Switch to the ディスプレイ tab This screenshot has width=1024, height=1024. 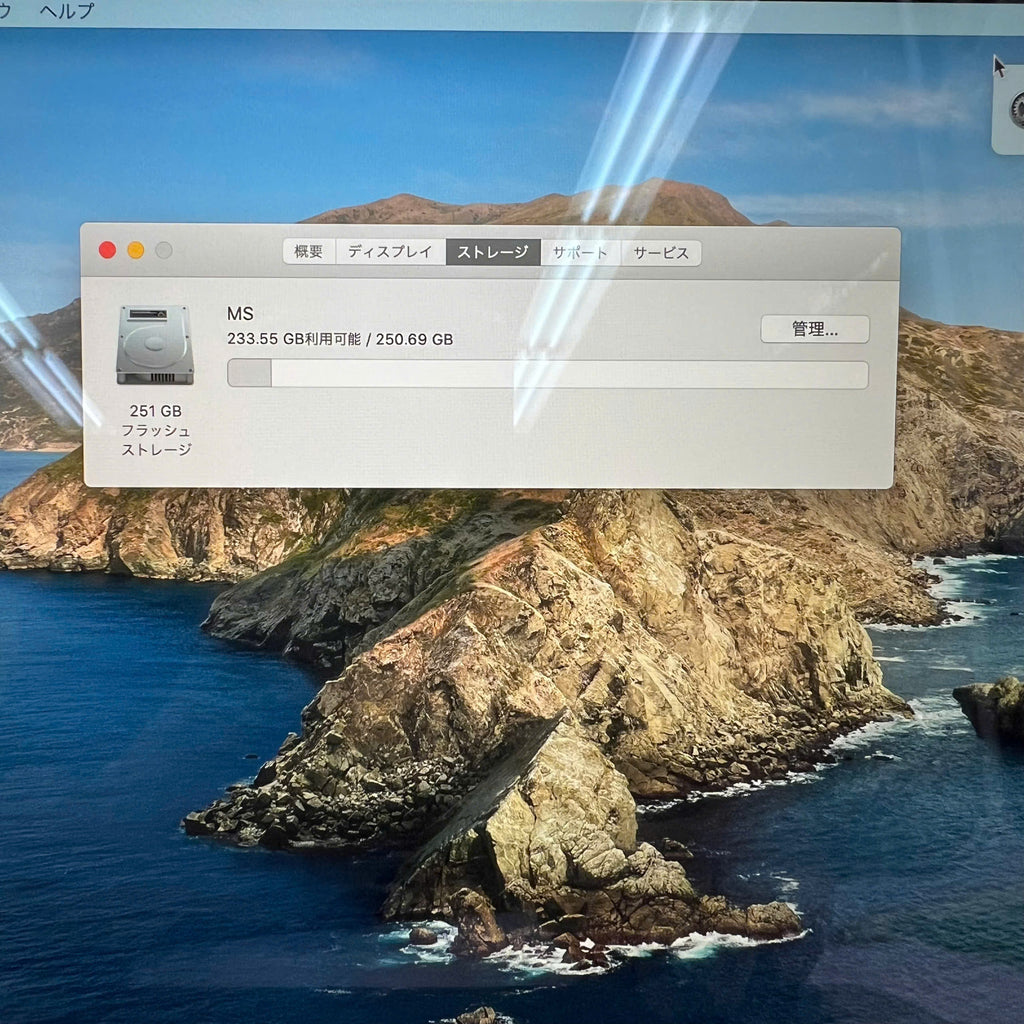click(x=391, y=251)
